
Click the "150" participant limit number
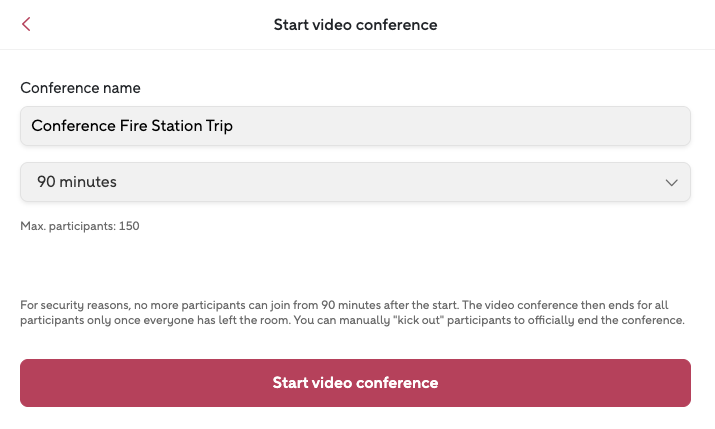[x=129, y=226]
